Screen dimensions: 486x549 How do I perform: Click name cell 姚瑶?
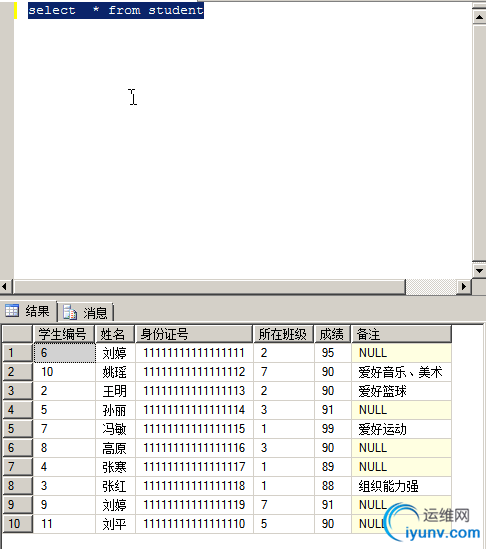pyautogui.click(x=115, y=371)
